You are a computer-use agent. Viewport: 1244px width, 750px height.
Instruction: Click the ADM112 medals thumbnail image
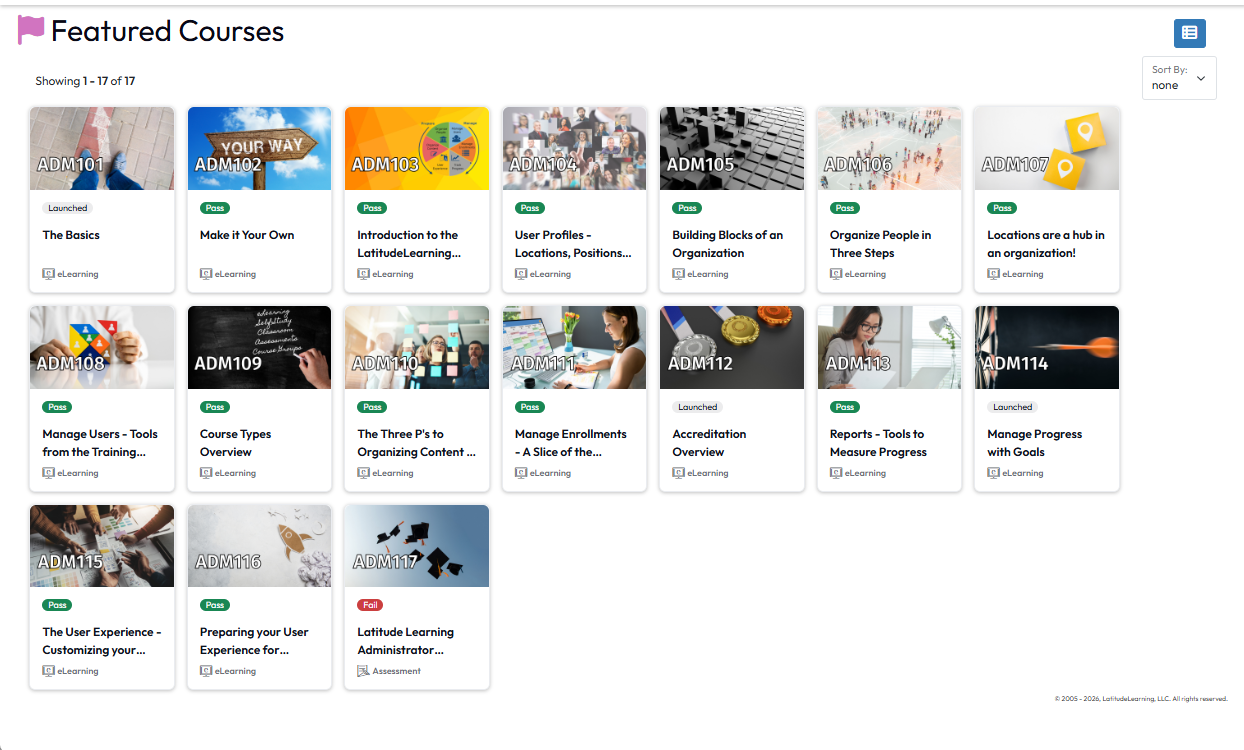click(731, 347)
